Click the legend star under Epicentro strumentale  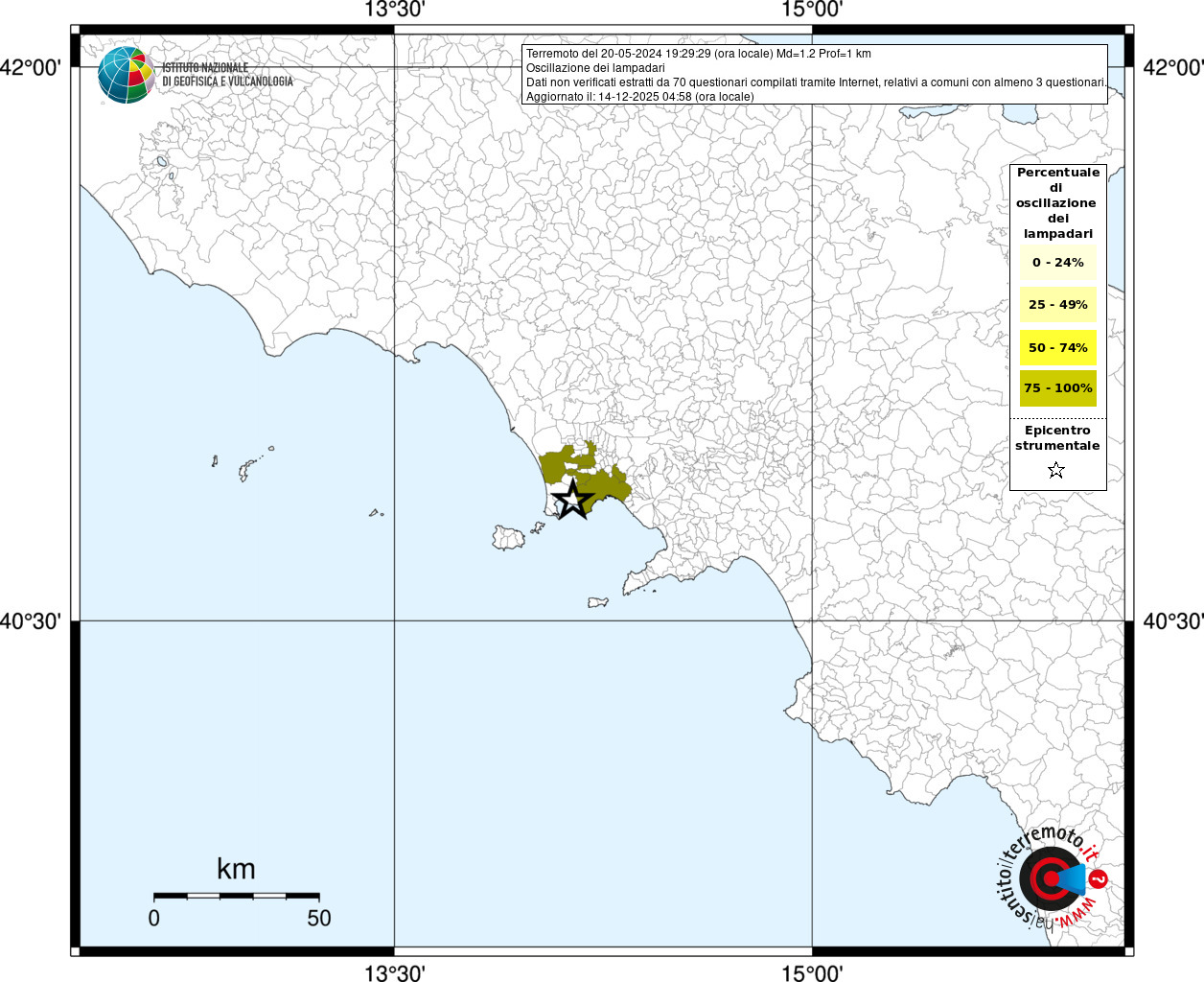[x=1056, y=470]
